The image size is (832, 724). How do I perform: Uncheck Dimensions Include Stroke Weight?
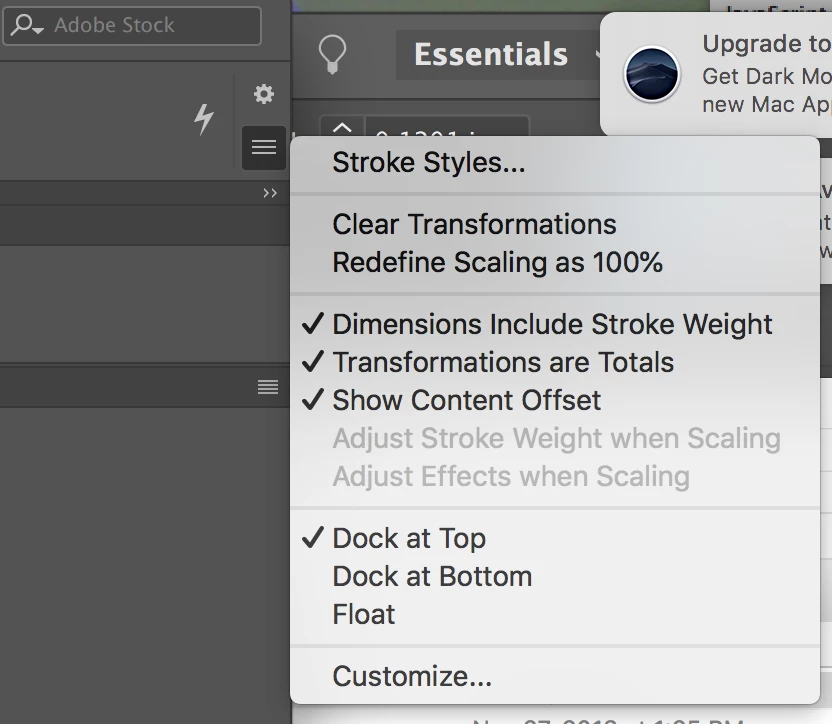tap(552, 324)
